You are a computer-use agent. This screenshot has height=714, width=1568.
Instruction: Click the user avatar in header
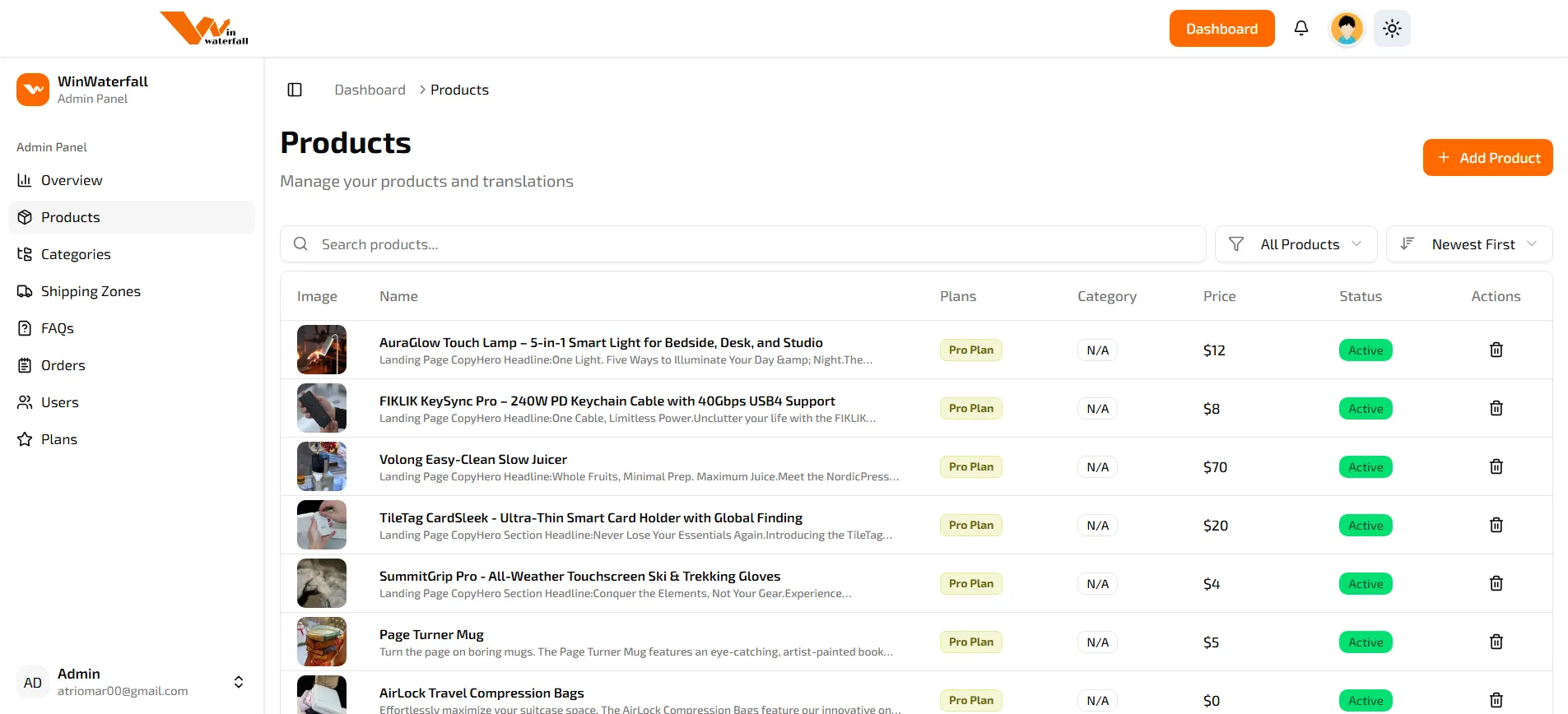pos(1347,29)
